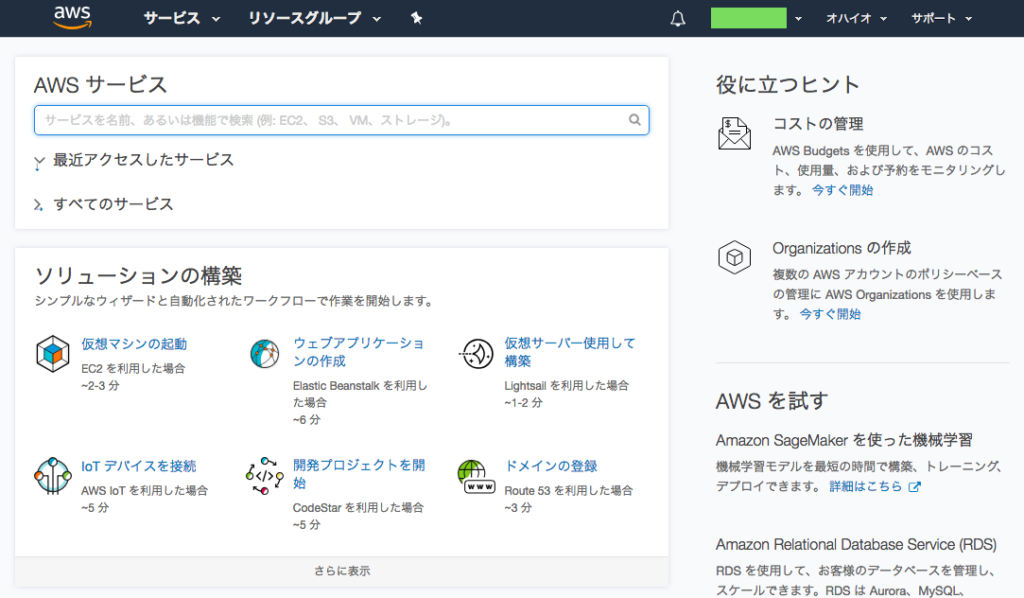The width and height of the screenshot is (1024, 598).
Task: Focus the AWS service search field
Action: pyautogui.click(x=342, y=120)
